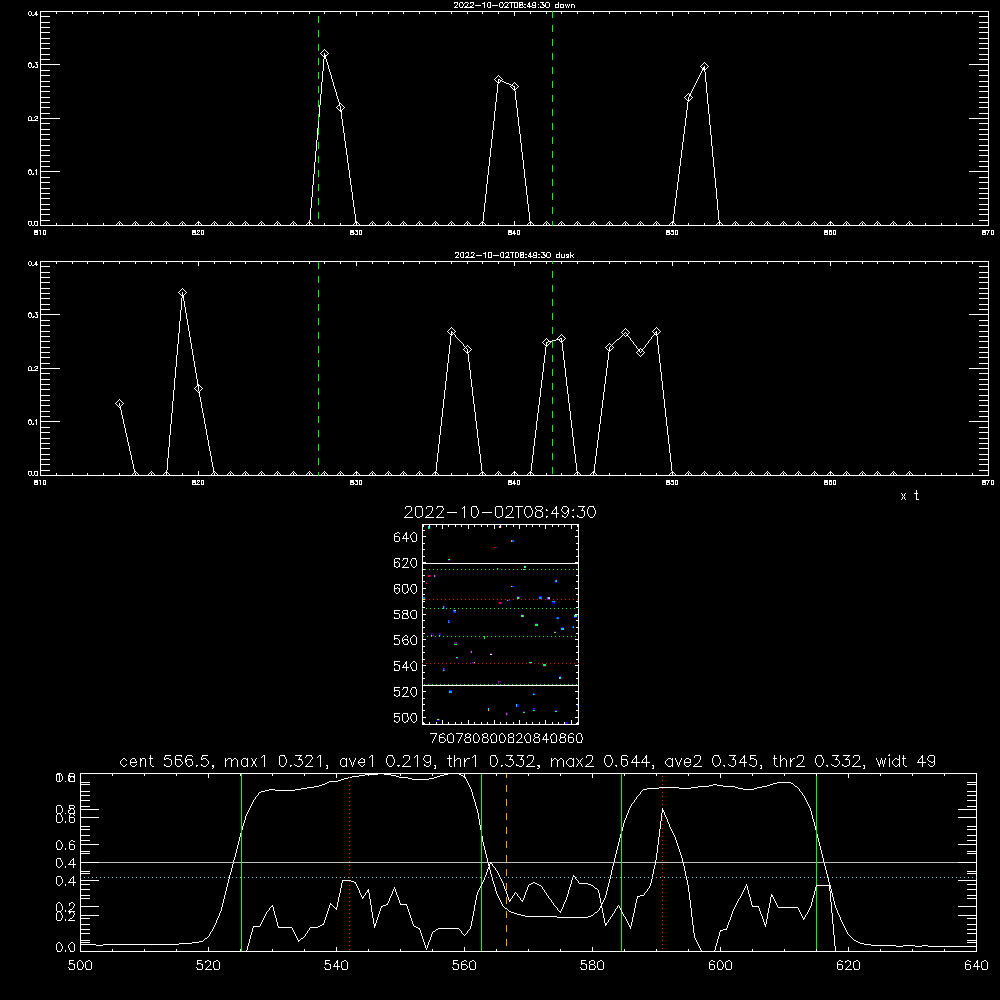Click the dawn plot title text
The width and height of the screenshot is (1000, 1000).
click(x=514, y=4)
